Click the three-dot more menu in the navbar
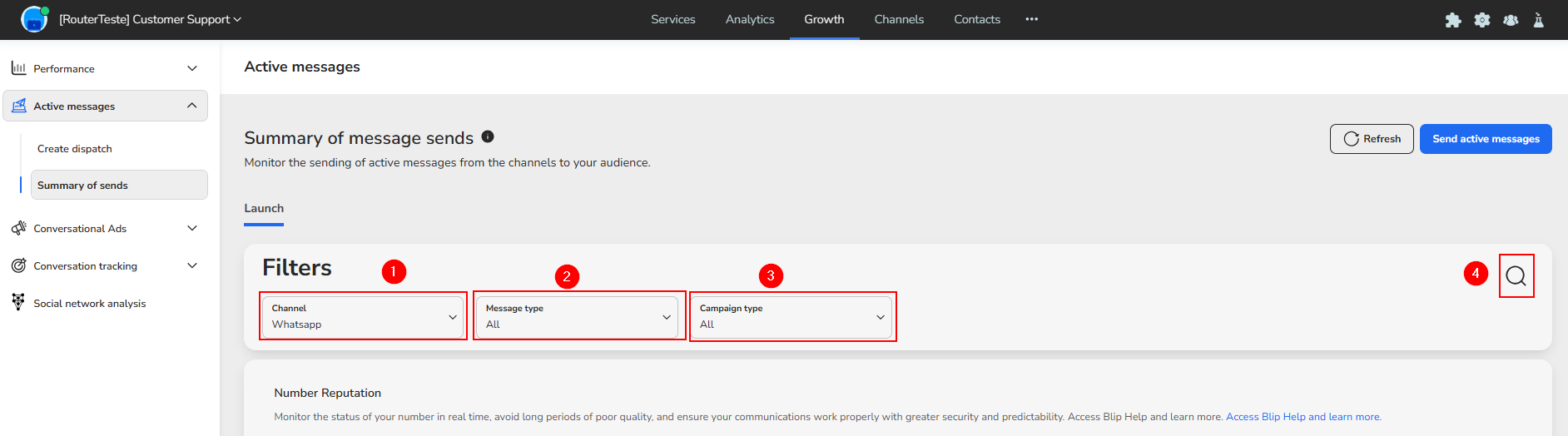 tap(1032, 19)
